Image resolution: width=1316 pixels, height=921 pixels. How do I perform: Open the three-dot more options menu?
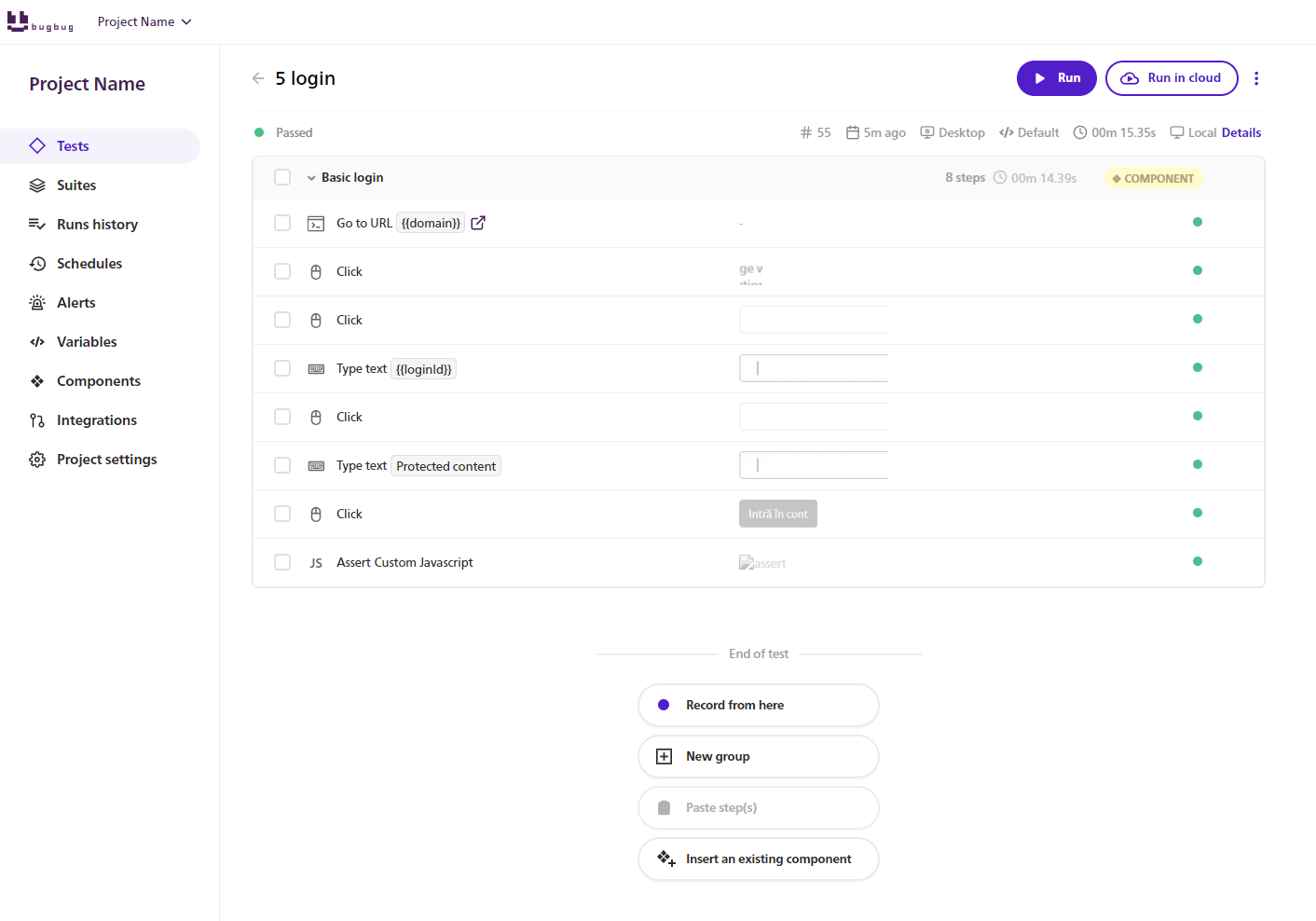(x=1256, y=78)
